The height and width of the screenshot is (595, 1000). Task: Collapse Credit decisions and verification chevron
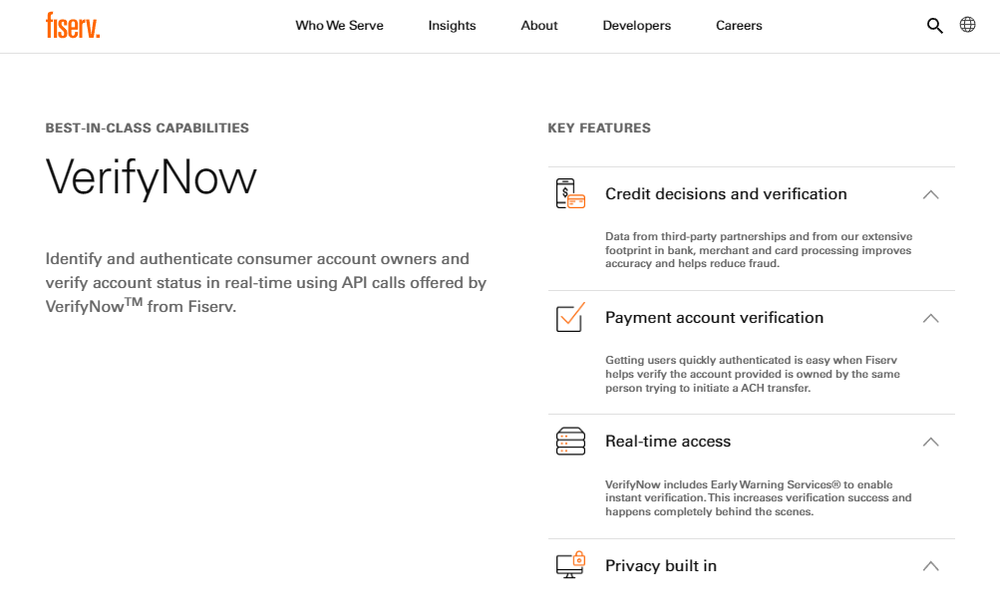(930, 195)
